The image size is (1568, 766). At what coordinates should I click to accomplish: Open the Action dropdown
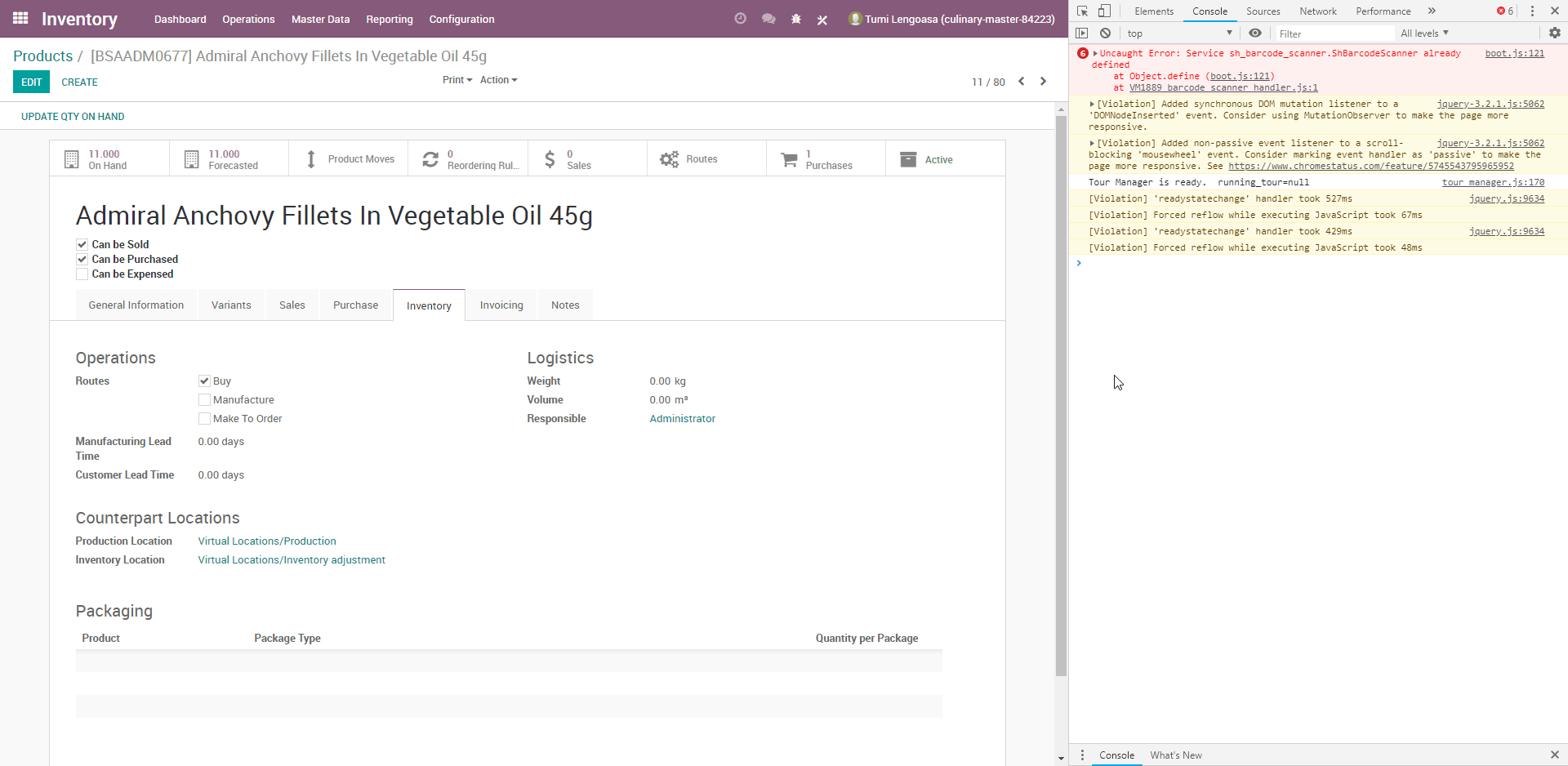click(498, 80)
